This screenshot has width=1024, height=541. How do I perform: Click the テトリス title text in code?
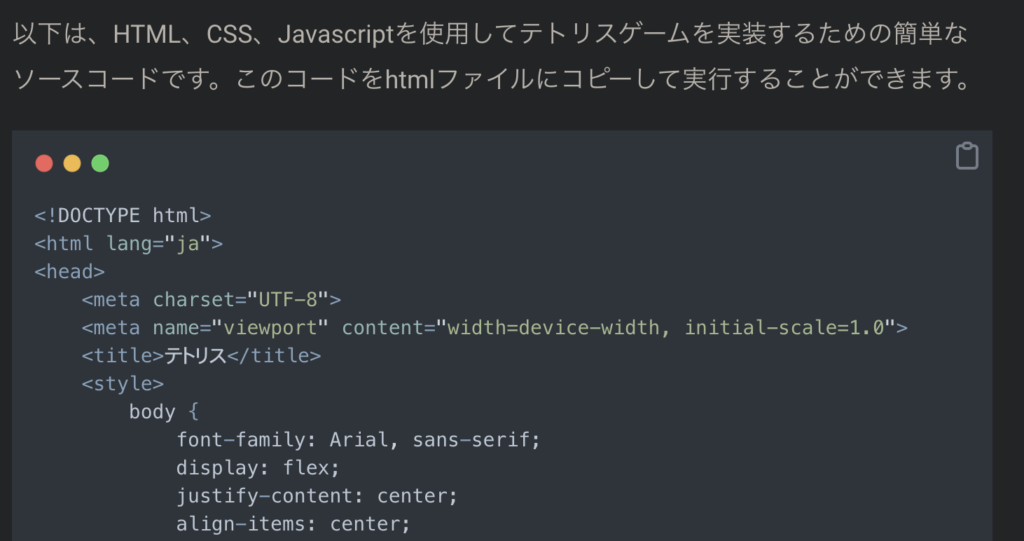[195, 356]
